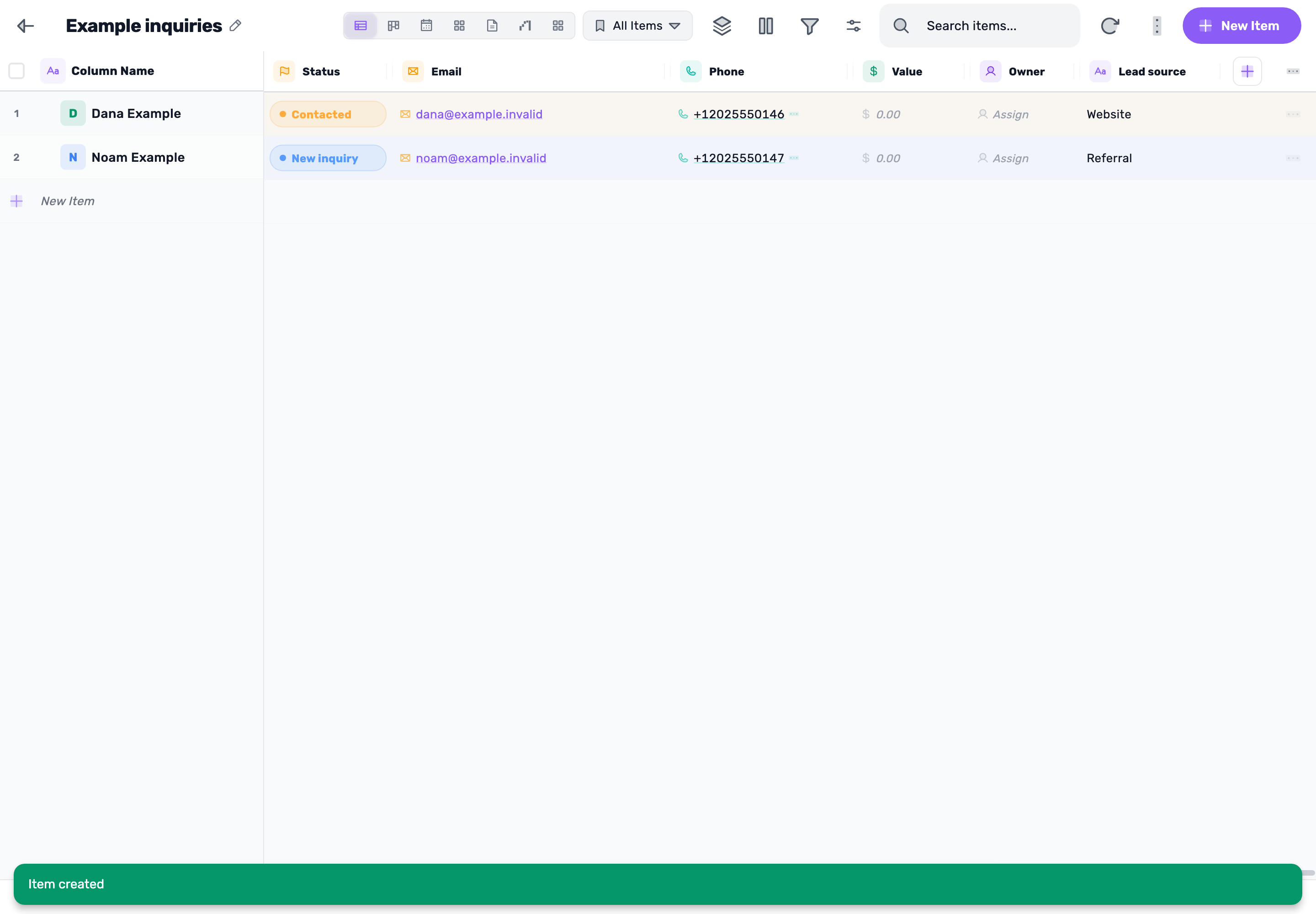Edit the board title with the pencil icon

[x=235, y=26]
